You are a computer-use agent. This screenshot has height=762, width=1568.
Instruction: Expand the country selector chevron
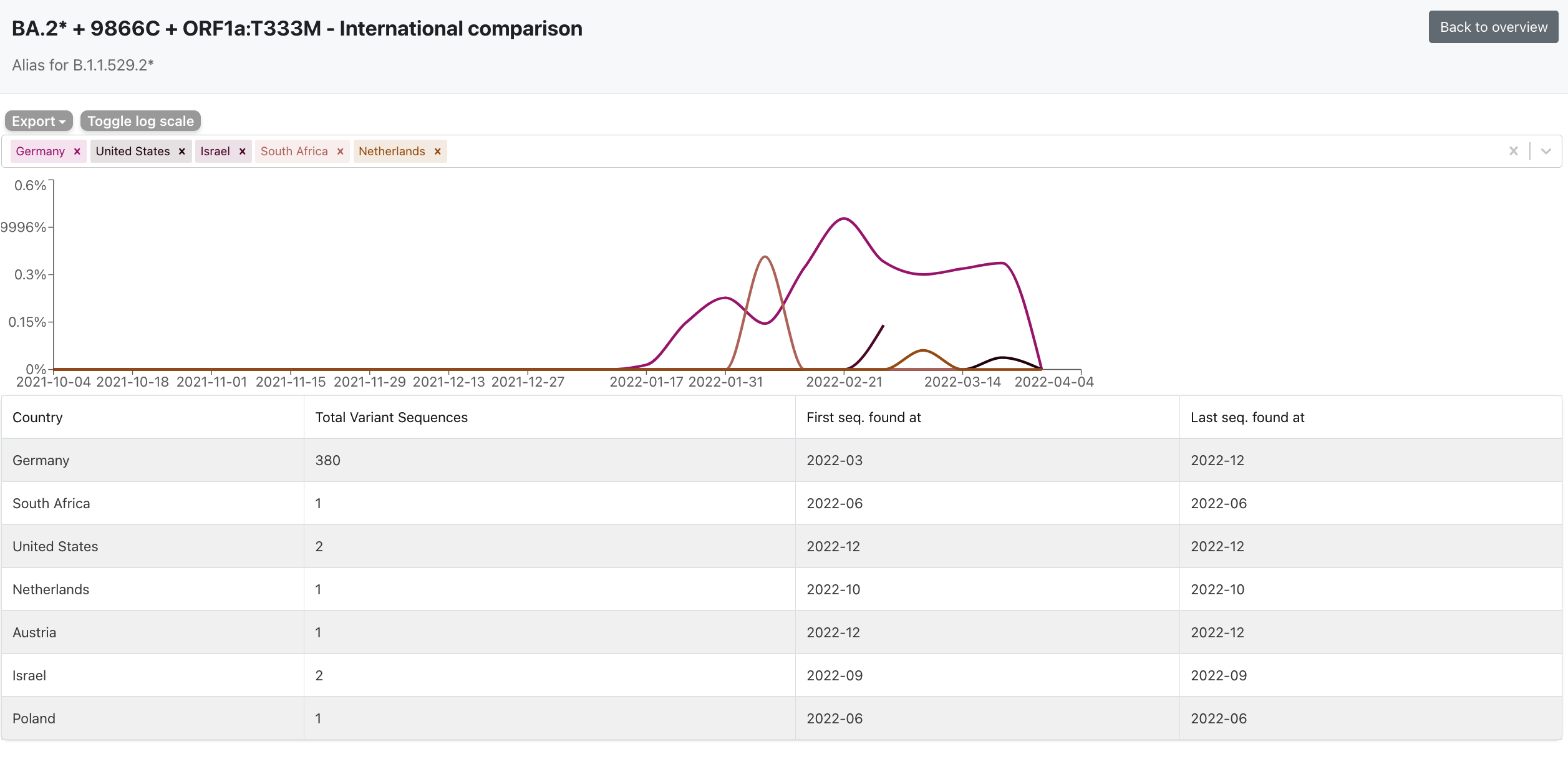(1546, 152)
